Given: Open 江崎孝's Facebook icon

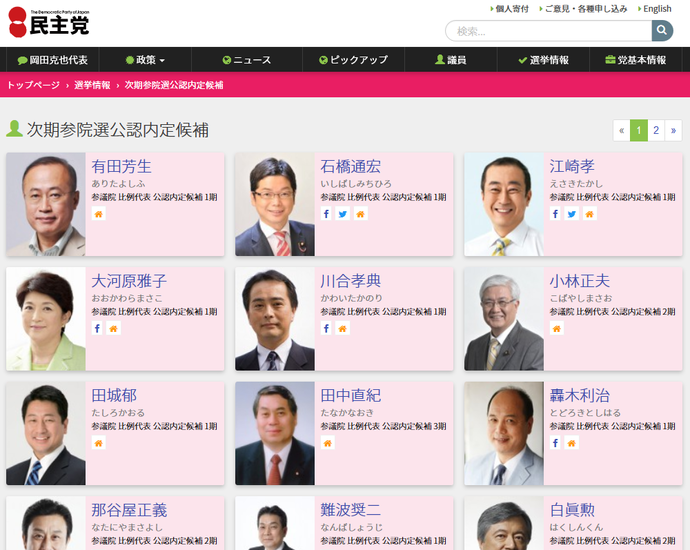Looking at the screenshot, I should [x=555, y=214].
